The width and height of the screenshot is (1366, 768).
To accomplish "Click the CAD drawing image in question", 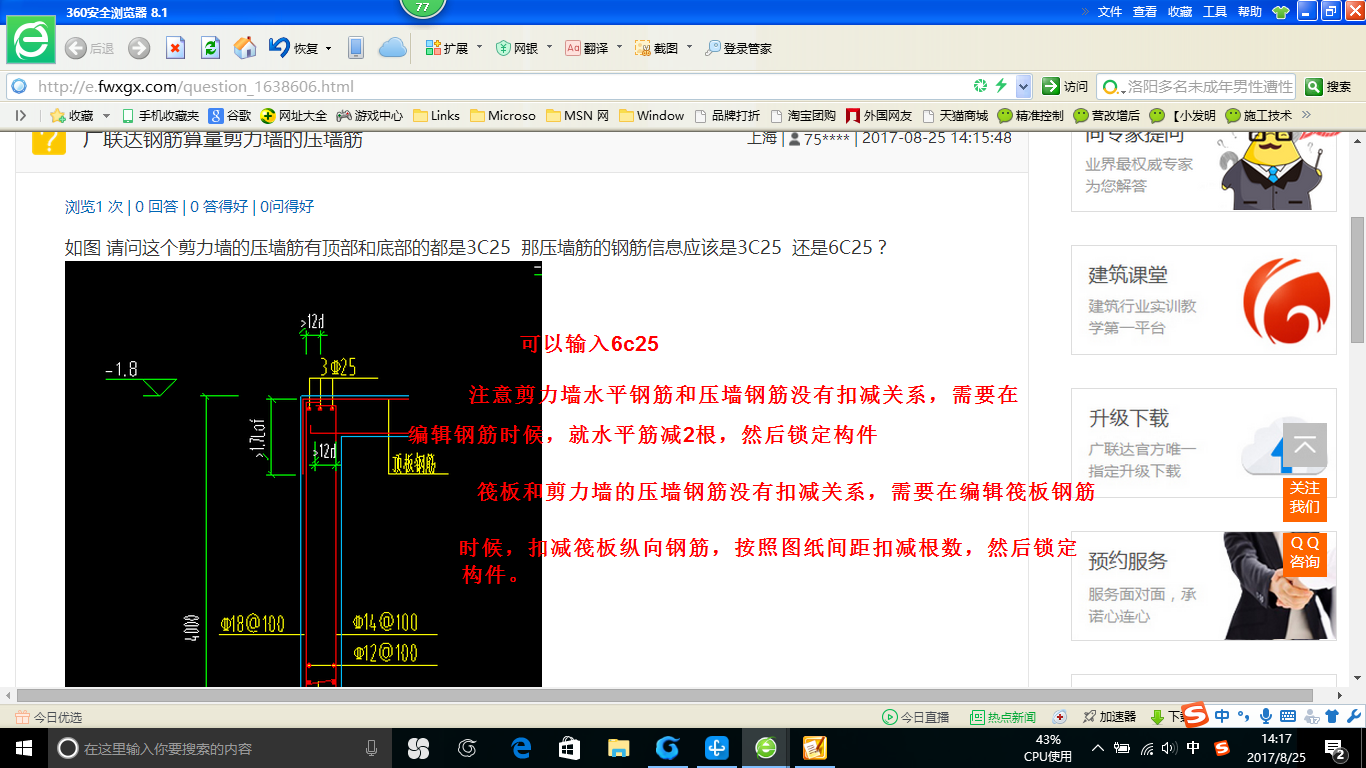I will coord(303,474).
